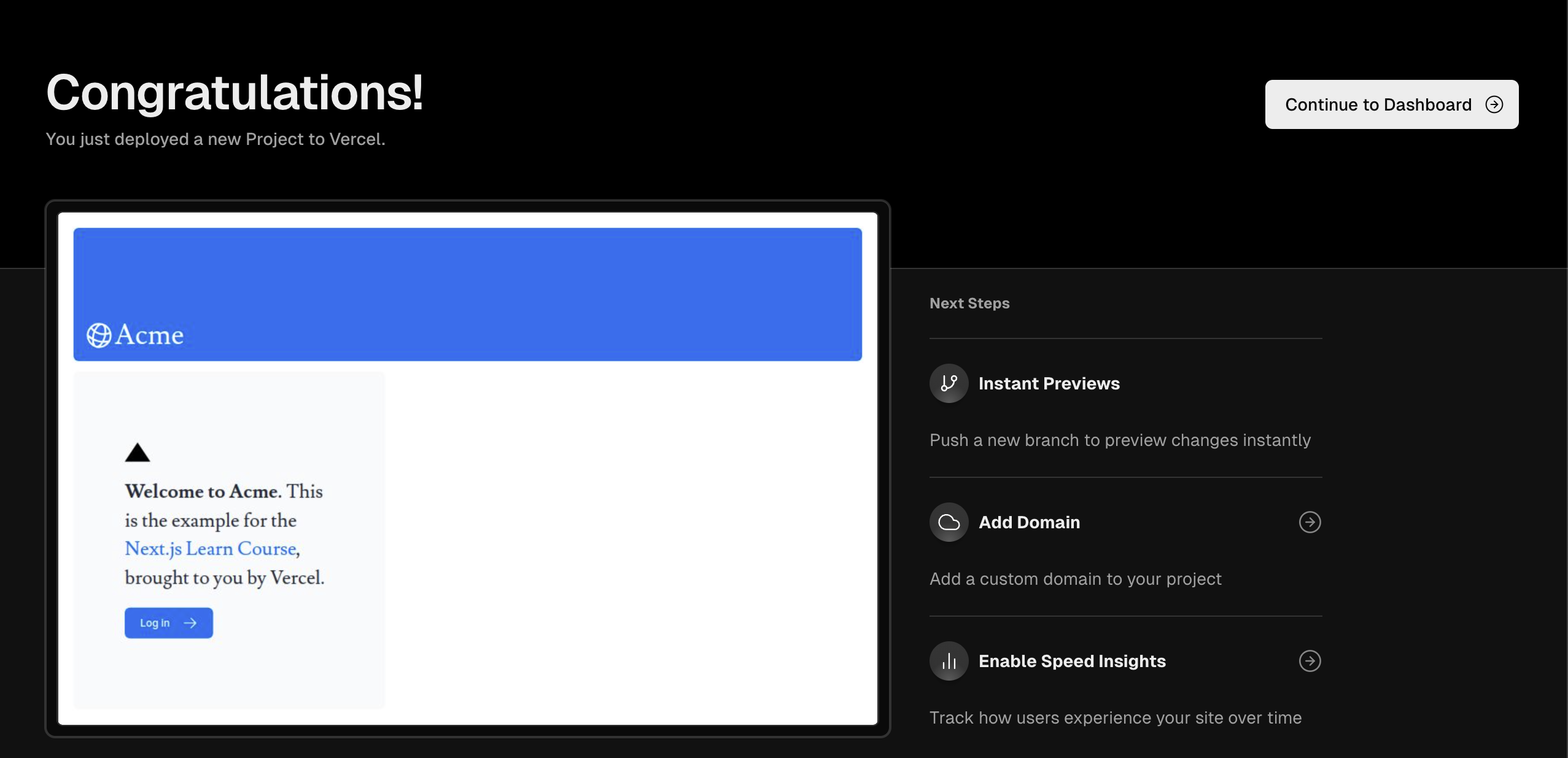Click the Speed Insights bar chart icon

click(x=949, y=661)
